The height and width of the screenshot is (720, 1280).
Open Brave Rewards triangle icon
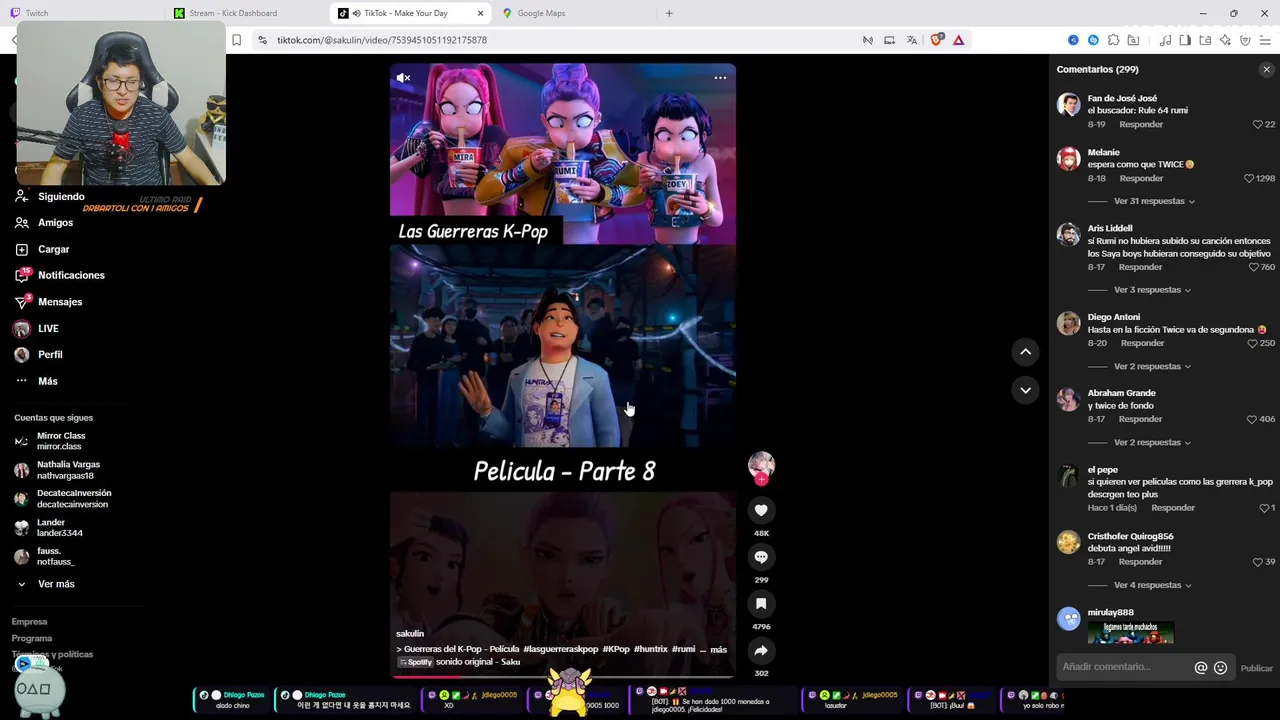coord(959,40)
